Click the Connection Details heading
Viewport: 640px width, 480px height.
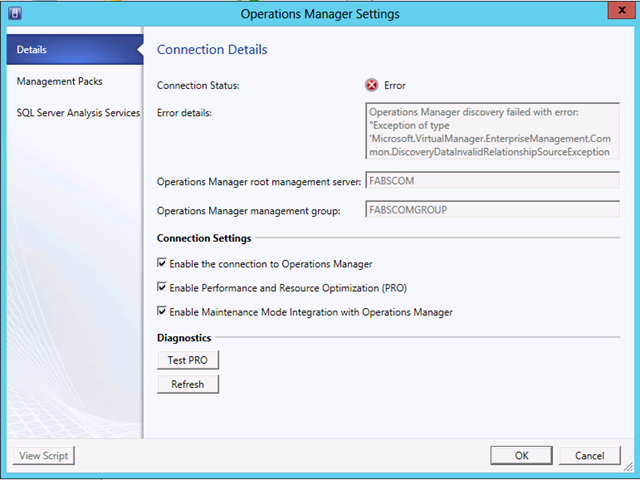tap(212, 49)
